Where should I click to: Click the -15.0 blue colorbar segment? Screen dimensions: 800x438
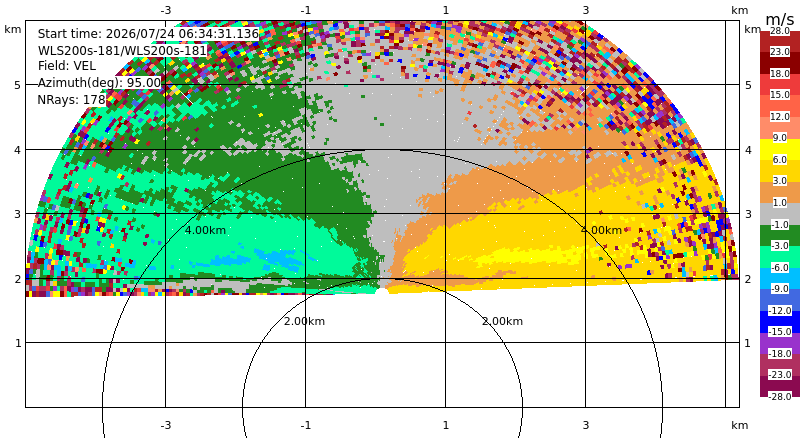click(780, 322)
